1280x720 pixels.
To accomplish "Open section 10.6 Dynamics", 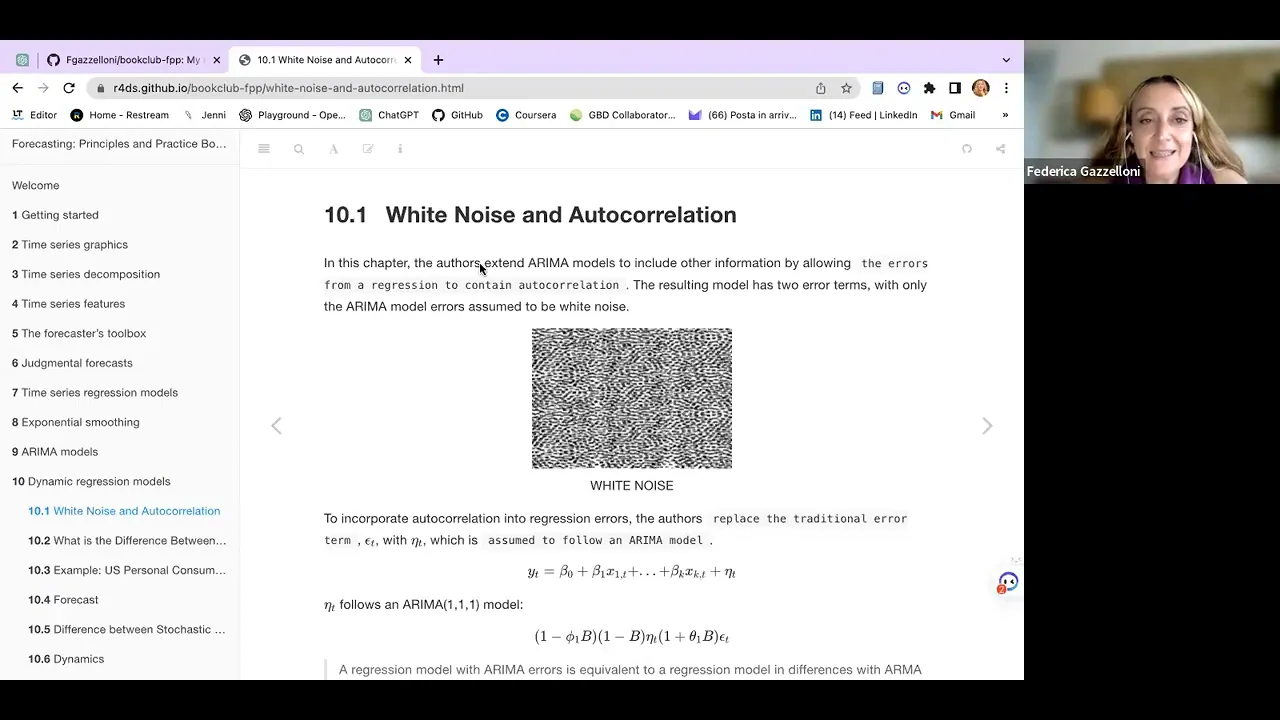I will (66, 659).
